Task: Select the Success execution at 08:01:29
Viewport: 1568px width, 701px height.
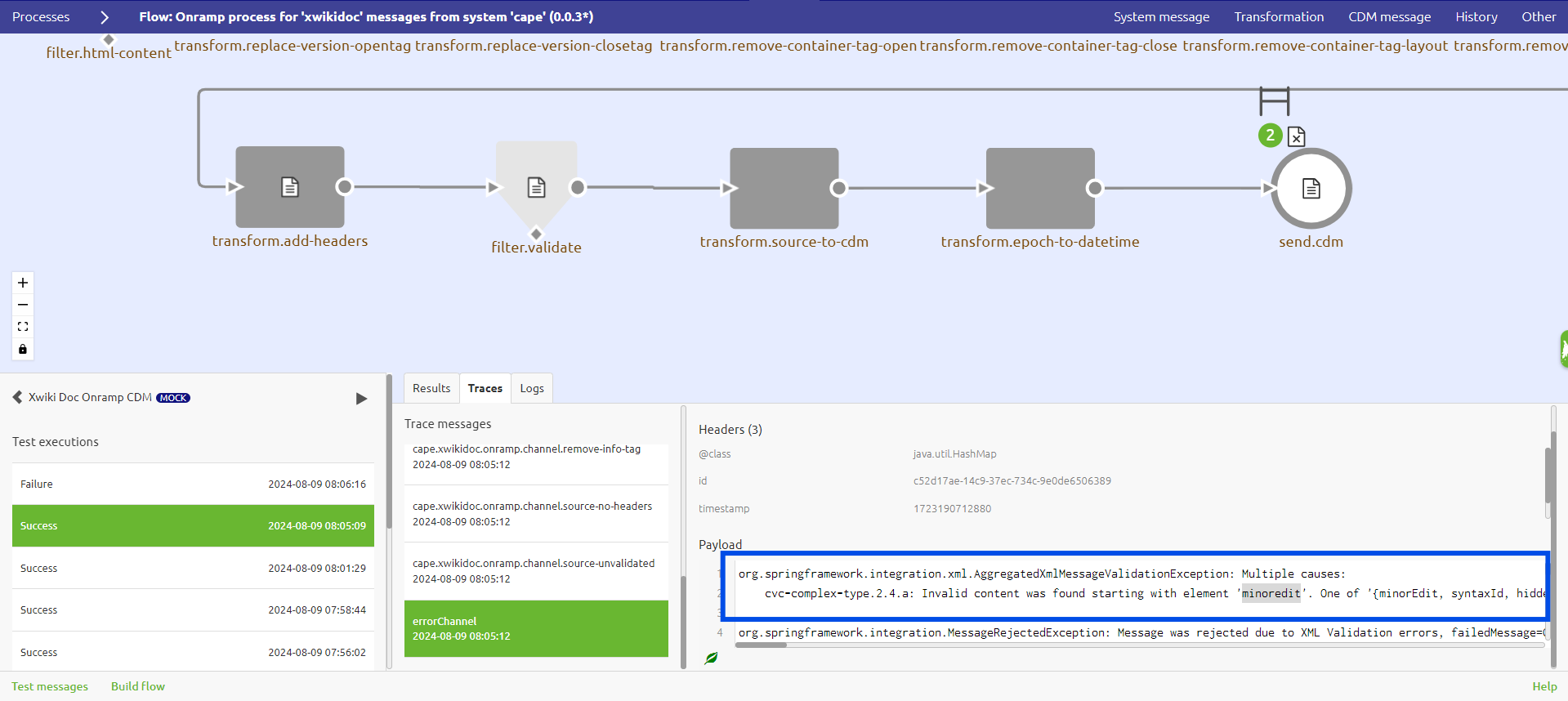Action: tap(193, 568)
